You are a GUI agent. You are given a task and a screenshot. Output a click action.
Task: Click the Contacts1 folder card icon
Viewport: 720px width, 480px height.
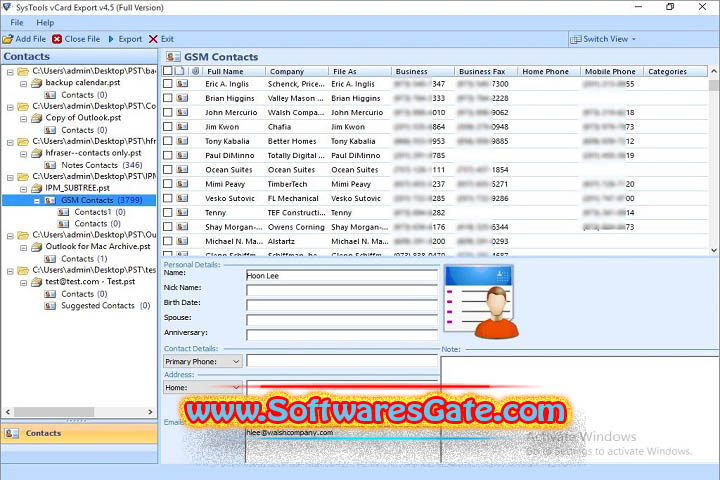pyautogui.click(x=63, y=212)
